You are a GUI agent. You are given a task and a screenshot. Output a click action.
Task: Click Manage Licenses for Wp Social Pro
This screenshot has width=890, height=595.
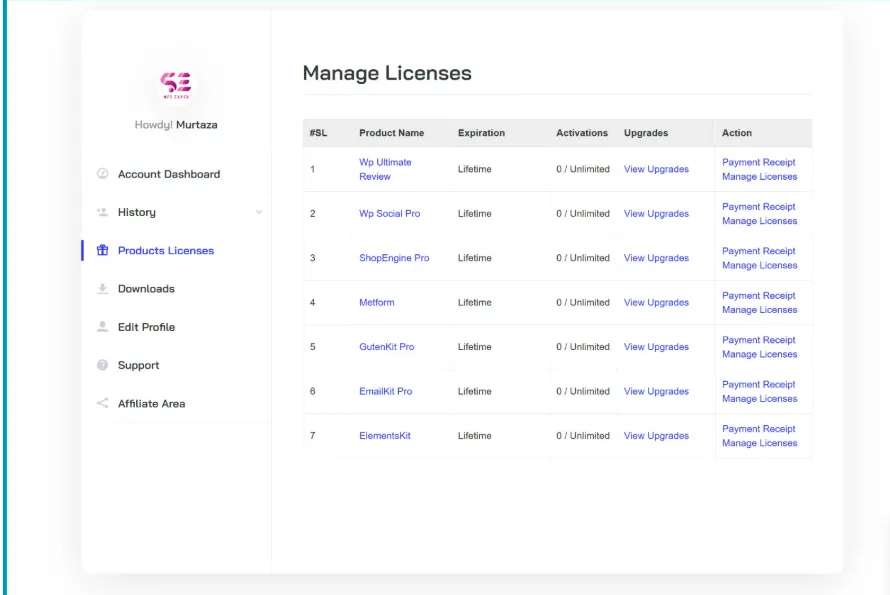[x=759, y=221]
